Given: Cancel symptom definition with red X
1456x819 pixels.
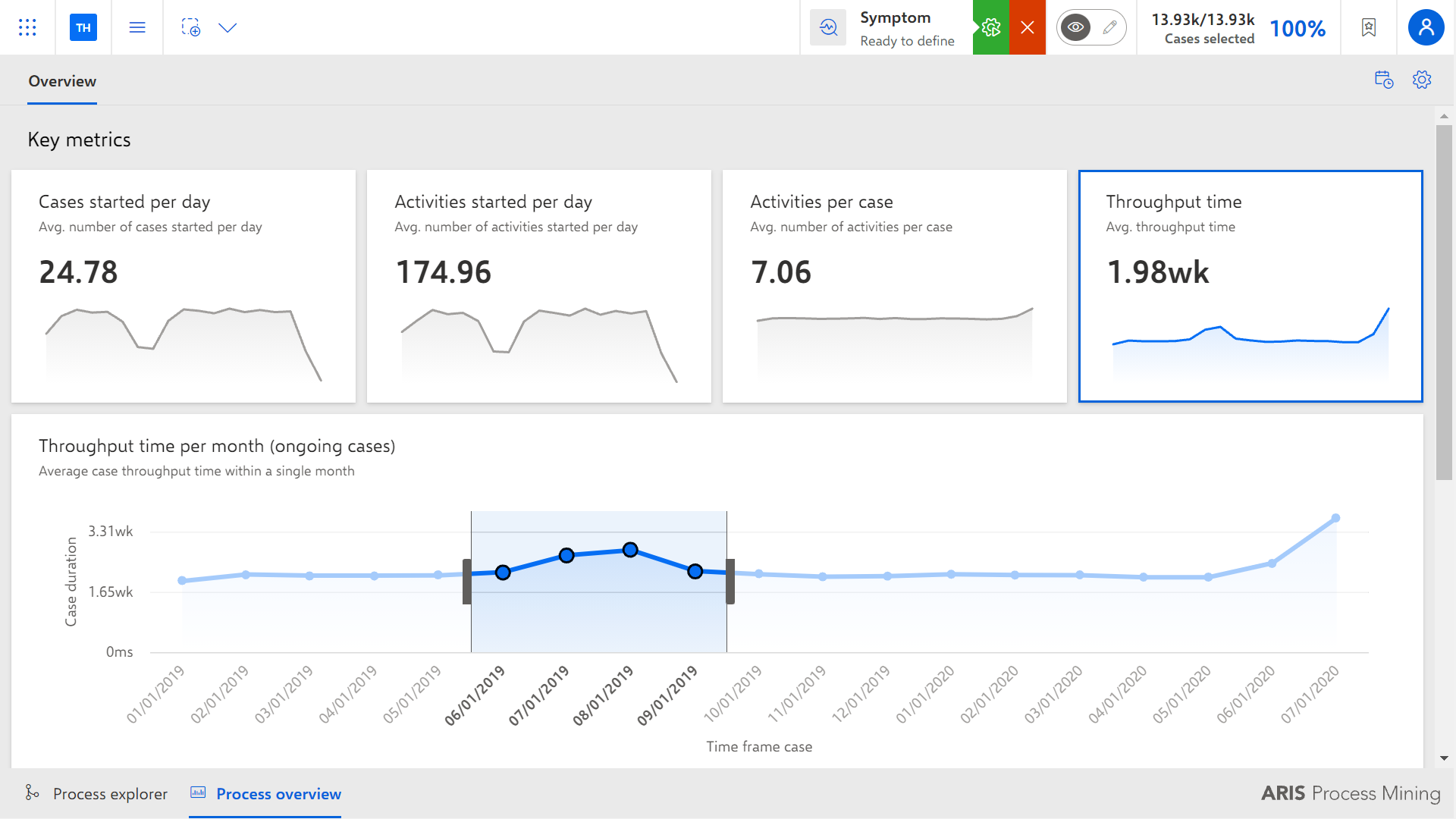Looking at the screenshot, I should click(x=1028, y=27).
